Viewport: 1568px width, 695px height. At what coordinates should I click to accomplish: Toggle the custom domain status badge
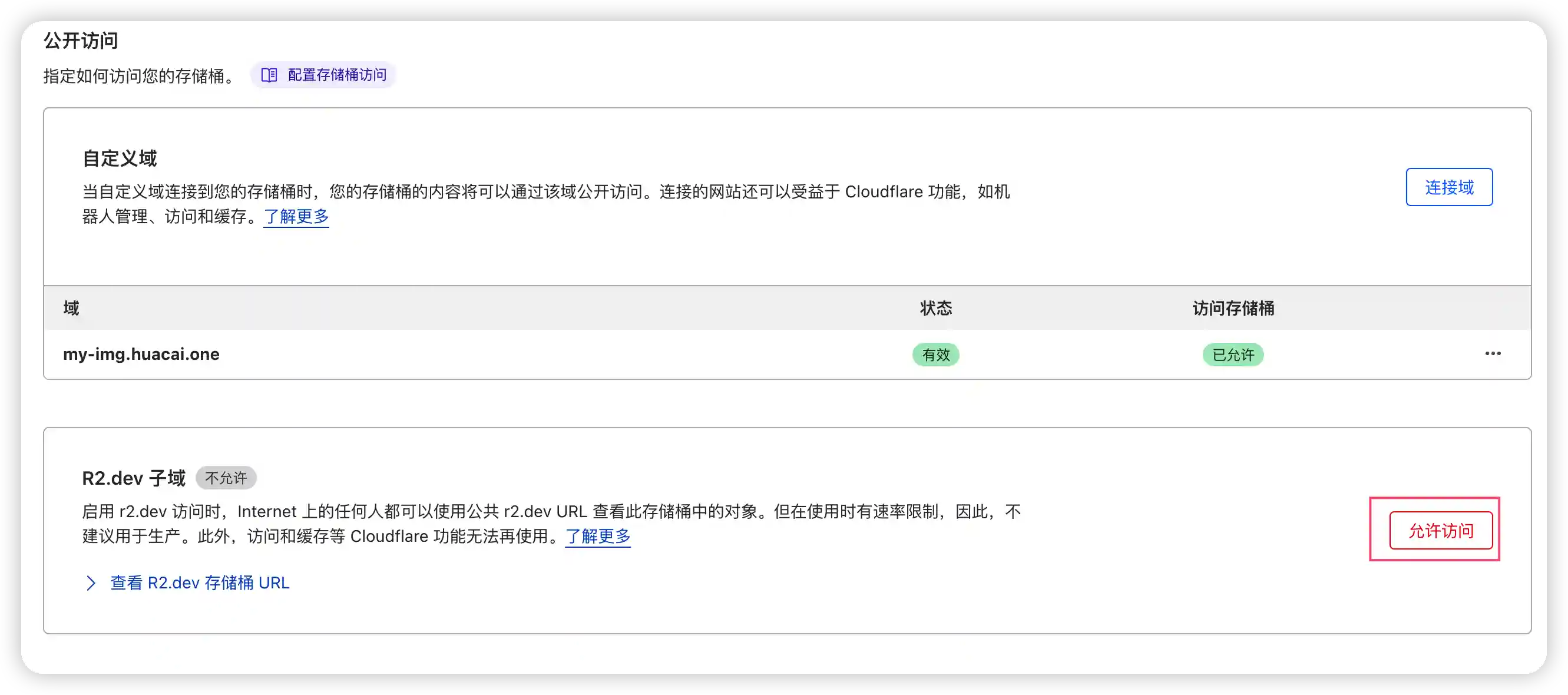pos(935,354)
